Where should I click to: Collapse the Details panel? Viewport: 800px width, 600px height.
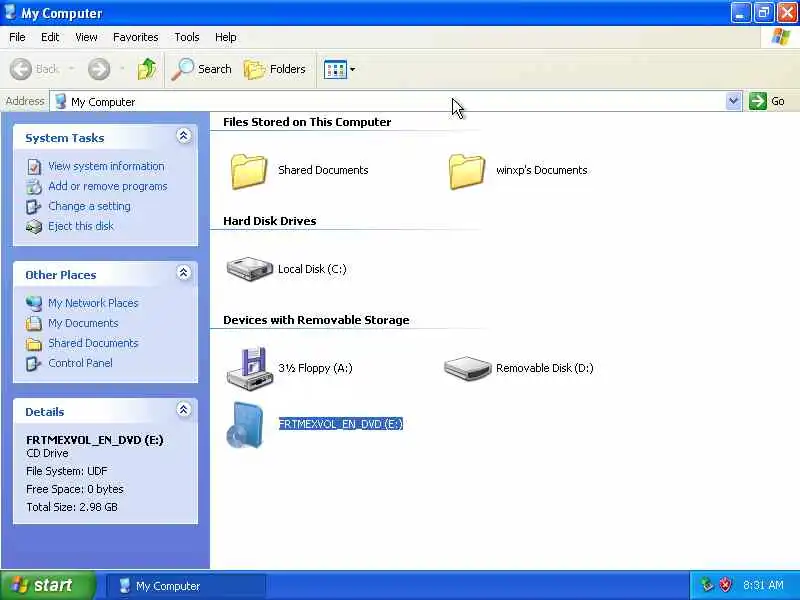click(184, 409)
